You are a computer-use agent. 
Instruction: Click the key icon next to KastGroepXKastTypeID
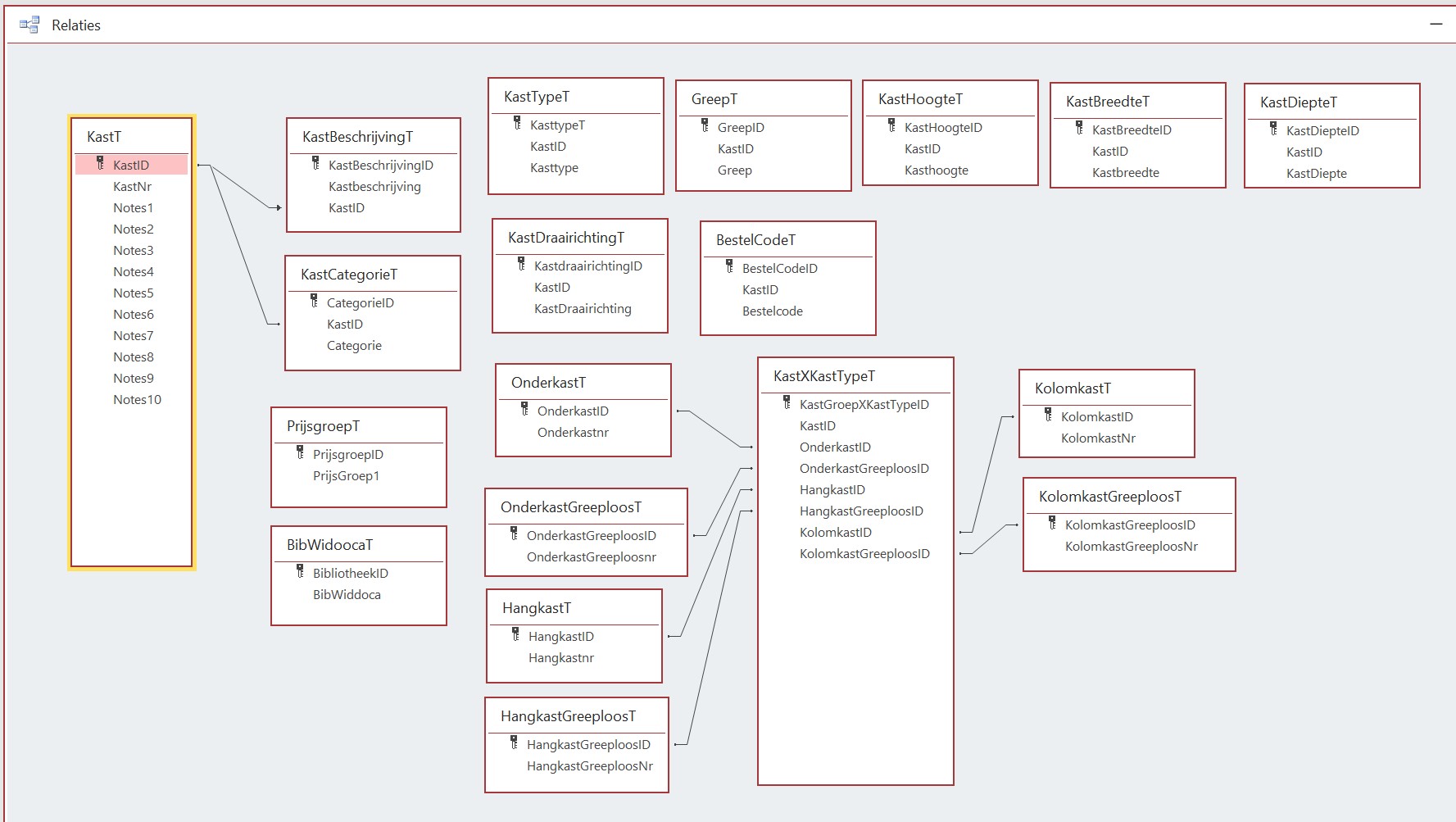787,403
